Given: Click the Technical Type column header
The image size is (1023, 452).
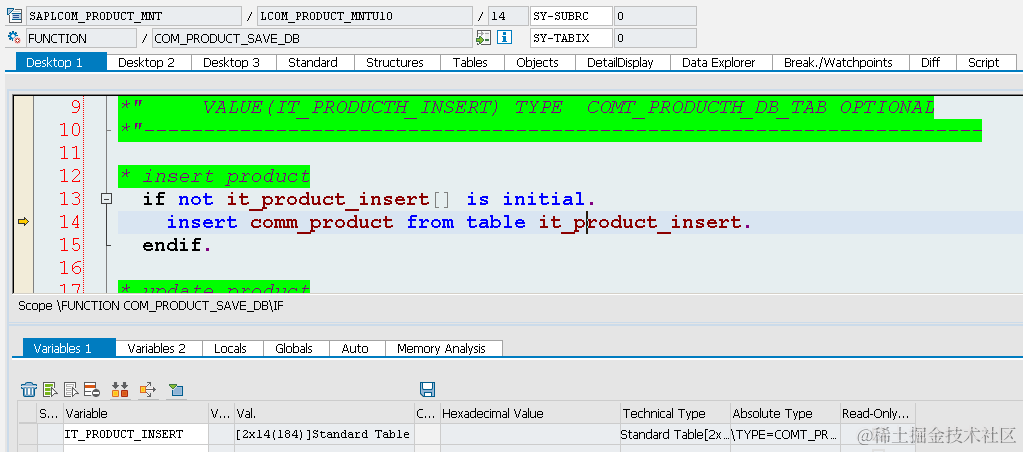Looking at the screenshot, I should tap(675, 414).
